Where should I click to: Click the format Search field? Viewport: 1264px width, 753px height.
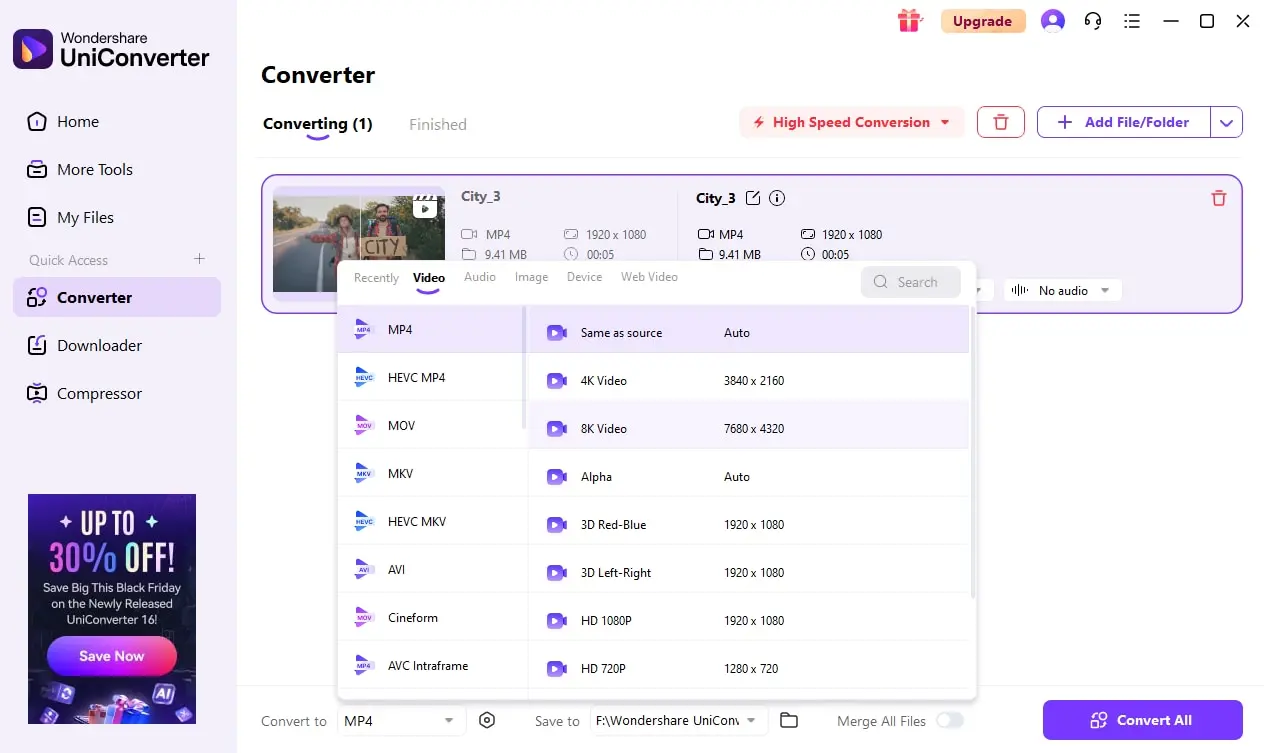point(911,282)
